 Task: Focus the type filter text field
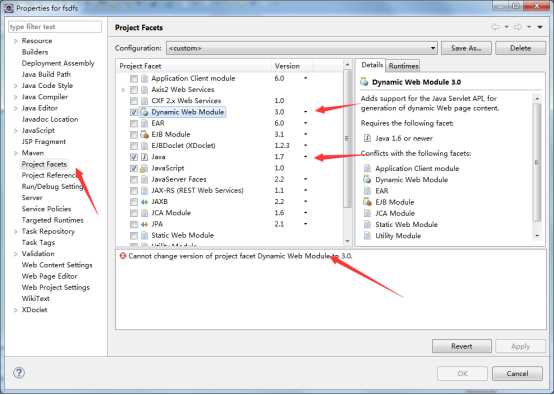(55, 27)
